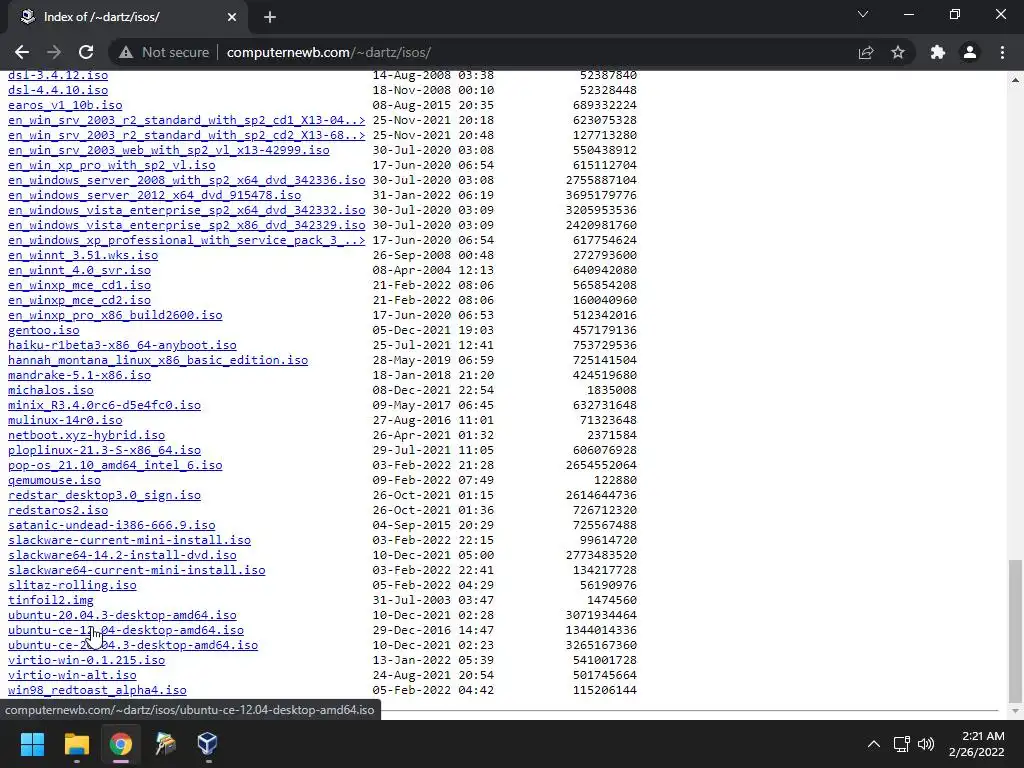Download mulinux-14r0.iso
This screenshot has width=1024, height=768.
65,421
